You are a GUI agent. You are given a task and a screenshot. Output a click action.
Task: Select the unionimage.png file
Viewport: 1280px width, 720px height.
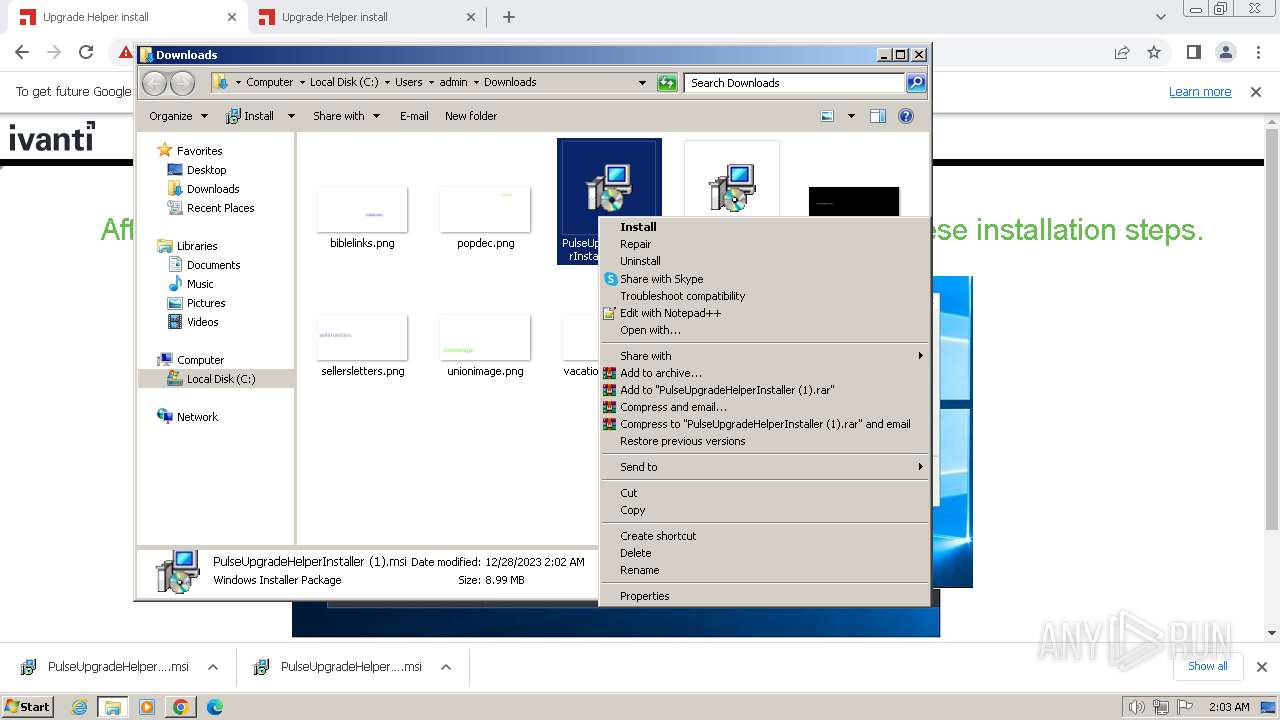coord(485,337)
